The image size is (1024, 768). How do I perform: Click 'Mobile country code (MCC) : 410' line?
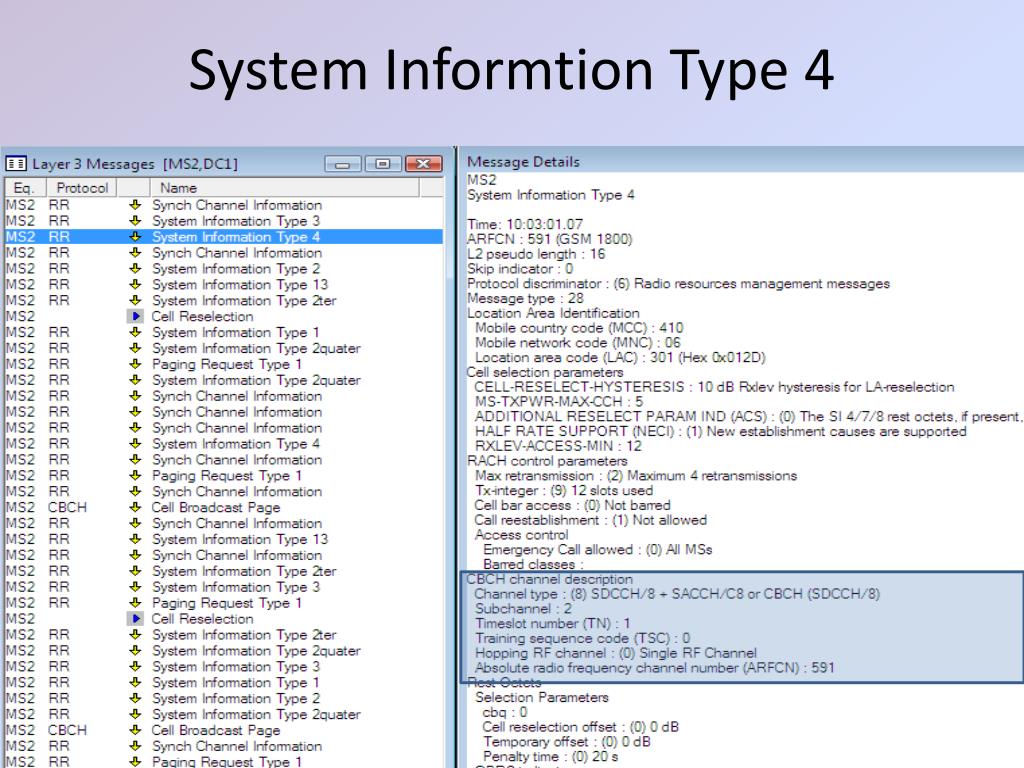[579, 328]
